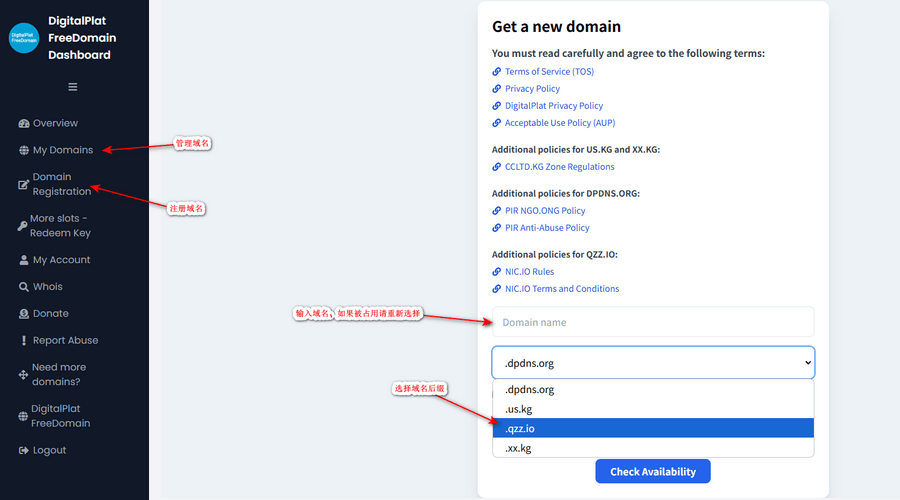900x500 pixels.
Task: Click the Overview dashboard icon
Action: click(24, 123)
